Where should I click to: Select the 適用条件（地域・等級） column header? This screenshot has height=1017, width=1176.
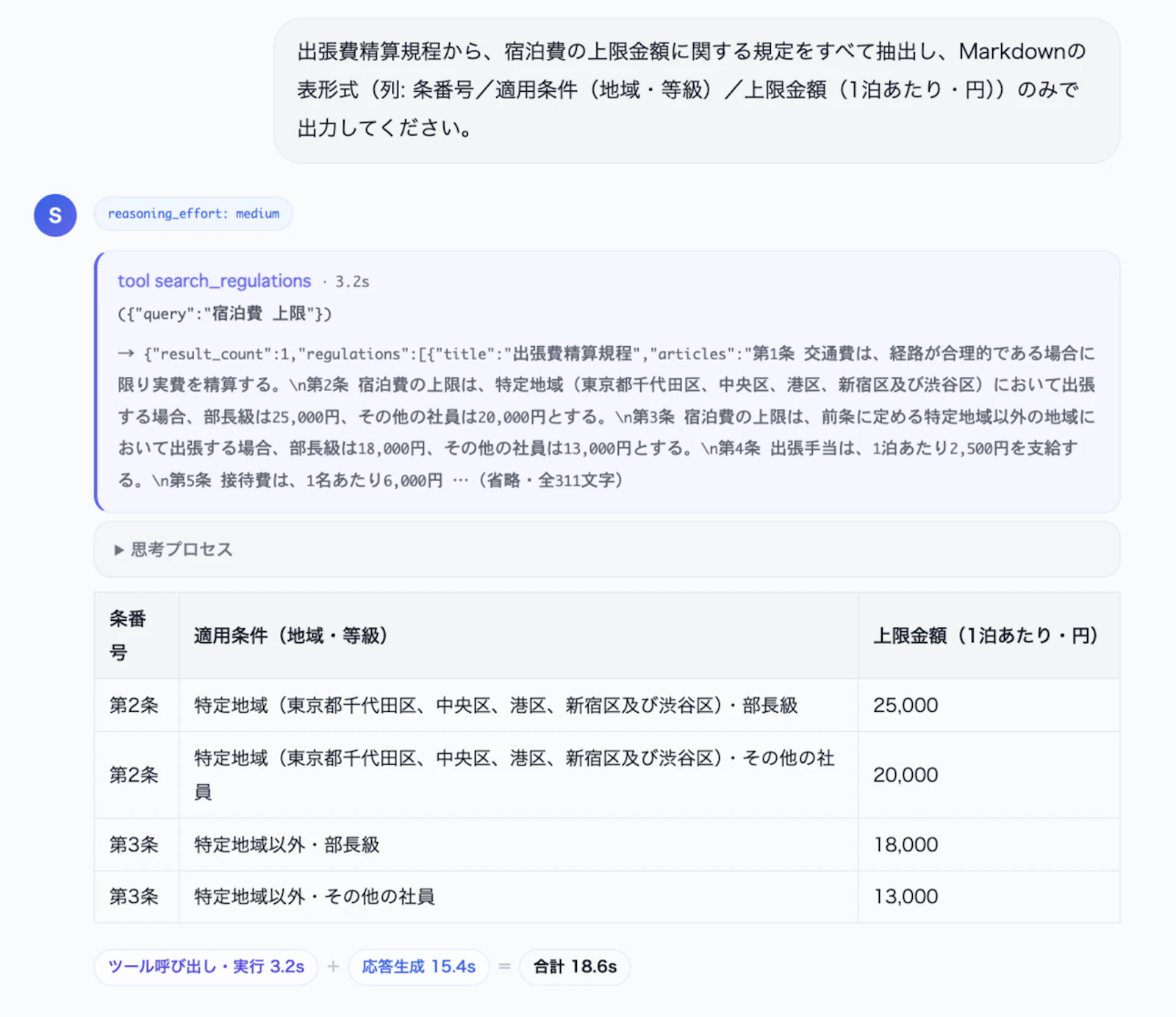point(518,636)
